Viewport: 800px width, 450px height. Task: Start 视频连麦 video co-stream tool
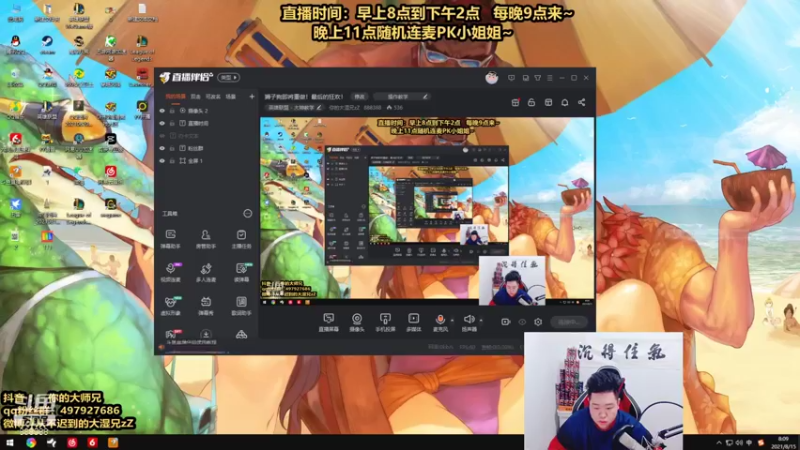point(170,272)
